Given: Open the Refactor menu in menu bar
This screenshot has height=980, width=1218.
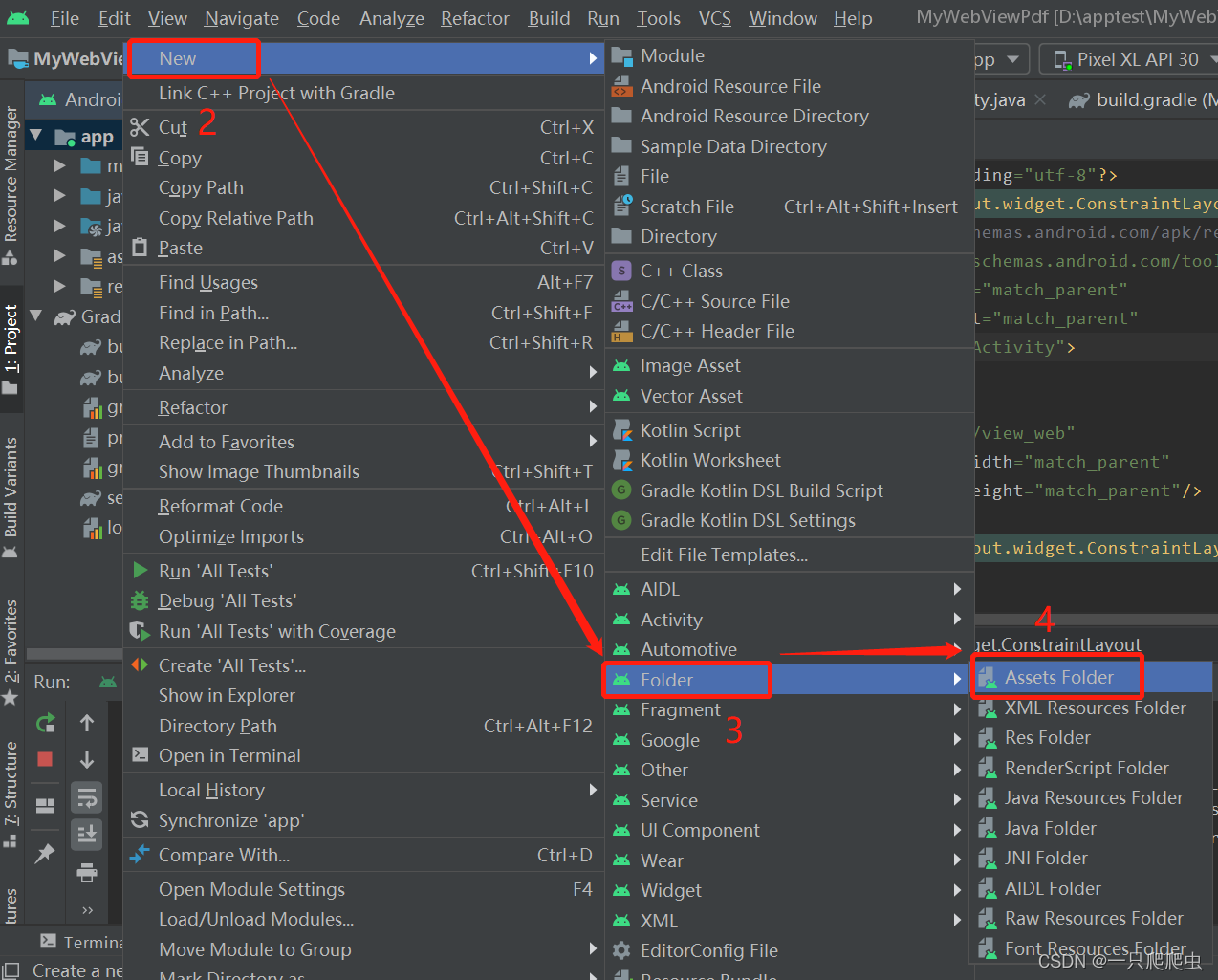Looking at the screenshot, I should pyautogui.click(x=474, y=18).
